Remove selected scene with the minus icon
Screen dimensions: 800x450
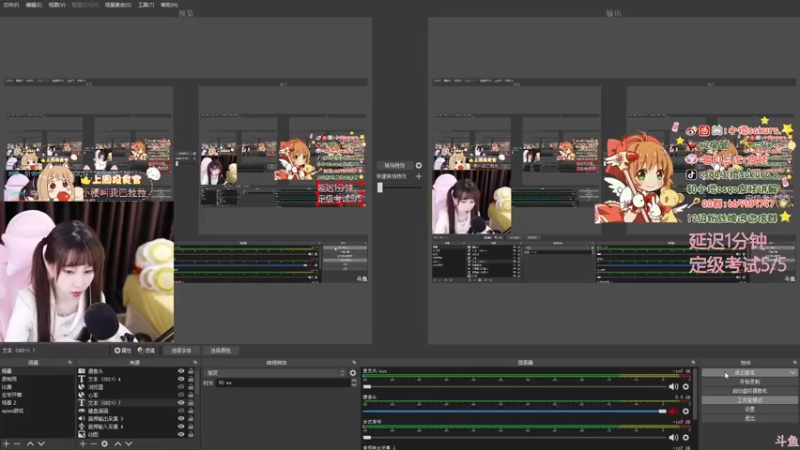17,444
